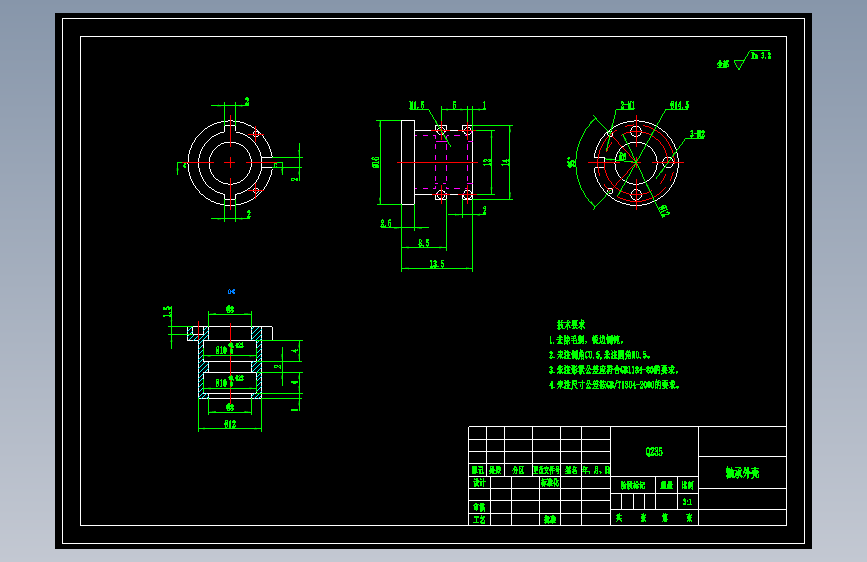Select the 3-Φ2 hole callout

(697, 134)
